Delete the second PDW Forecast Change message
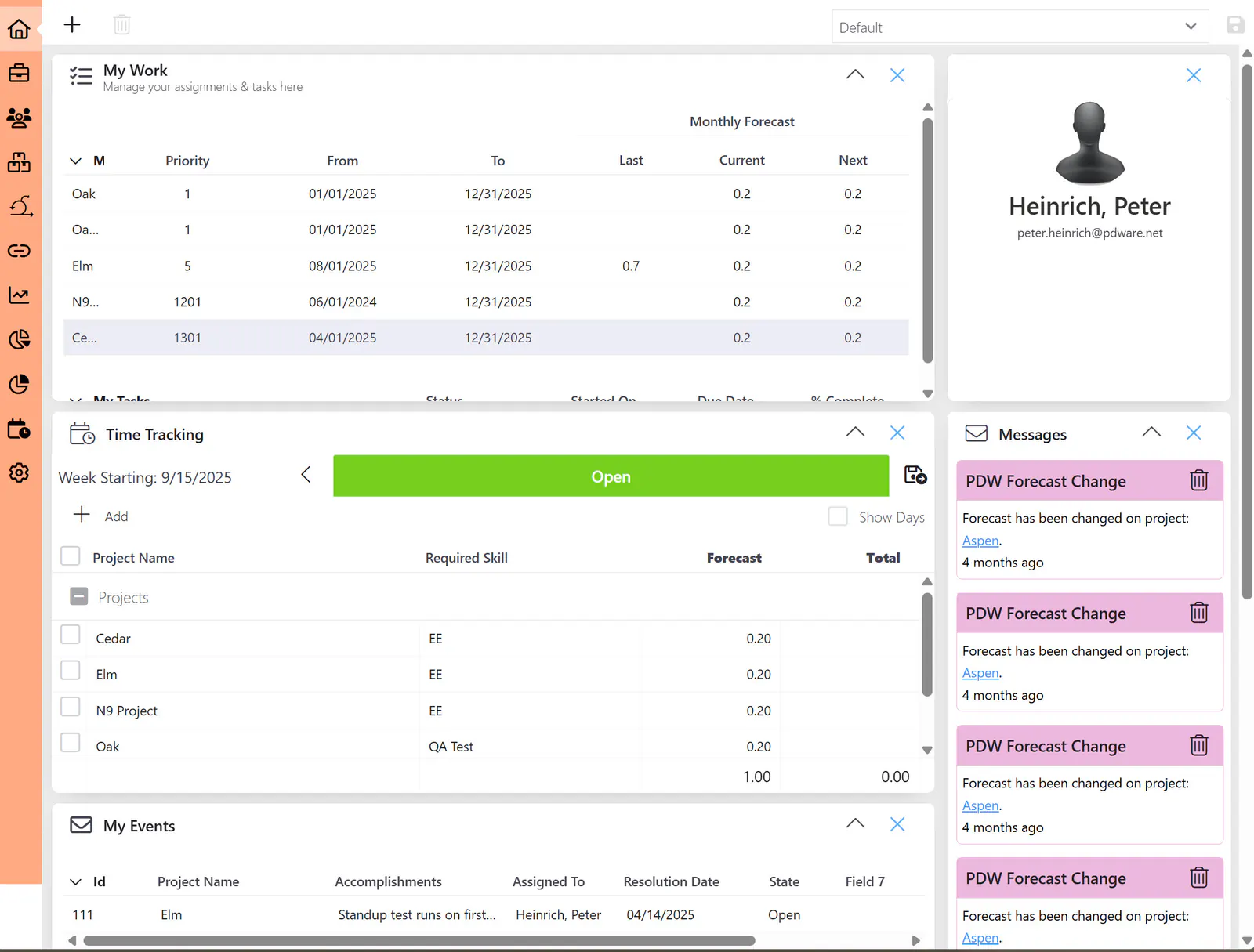 pyautogui.click(x=1199, y=612)
